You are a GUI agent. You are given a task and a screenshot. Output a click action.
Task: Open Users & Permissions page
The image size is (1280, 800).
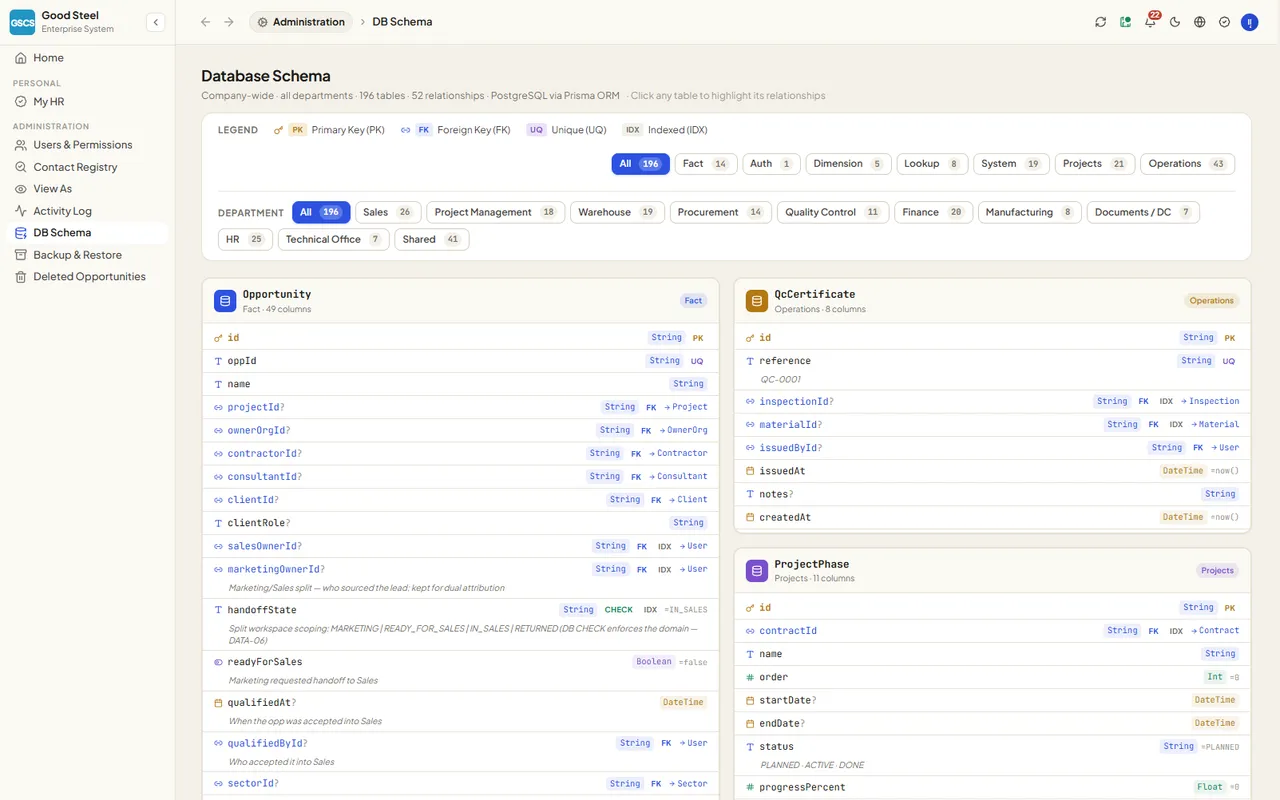coord(88,145)
